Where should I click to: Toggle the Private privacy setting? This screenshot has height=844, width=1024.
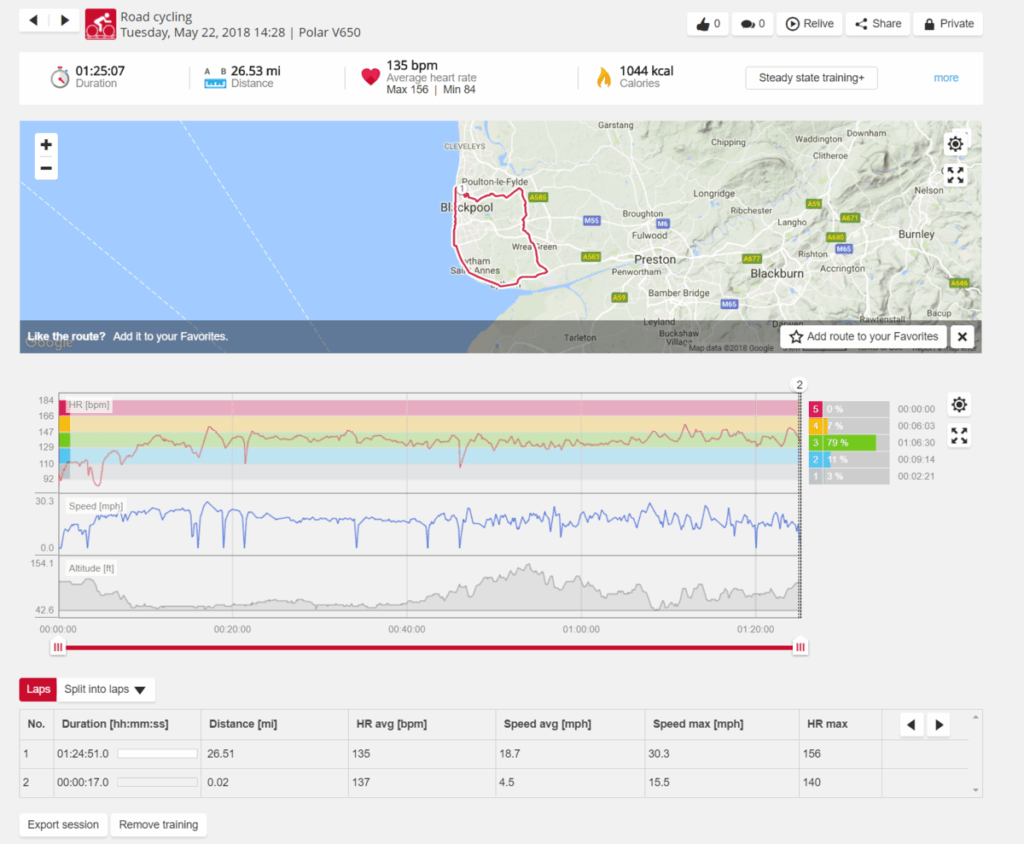948,24
